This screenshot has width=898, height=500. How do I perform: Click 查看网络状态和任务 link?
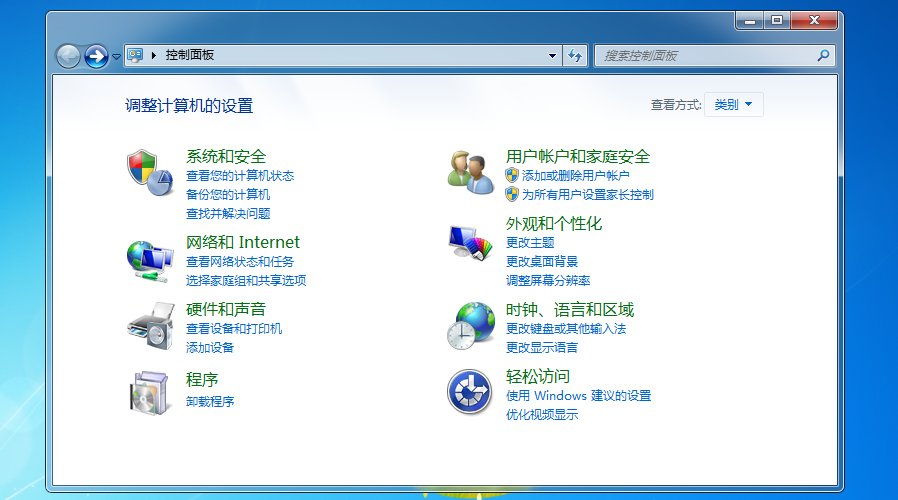point(239,262)
